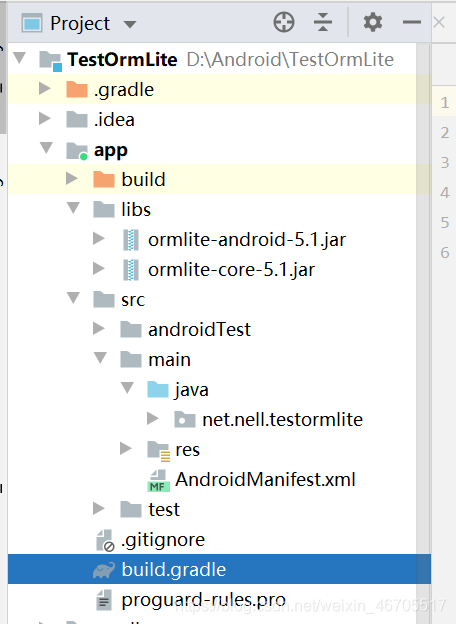The width and height of the screenshot is (456, 624).
Task: Click the test folder icon
Action: [x=131, y=509]
